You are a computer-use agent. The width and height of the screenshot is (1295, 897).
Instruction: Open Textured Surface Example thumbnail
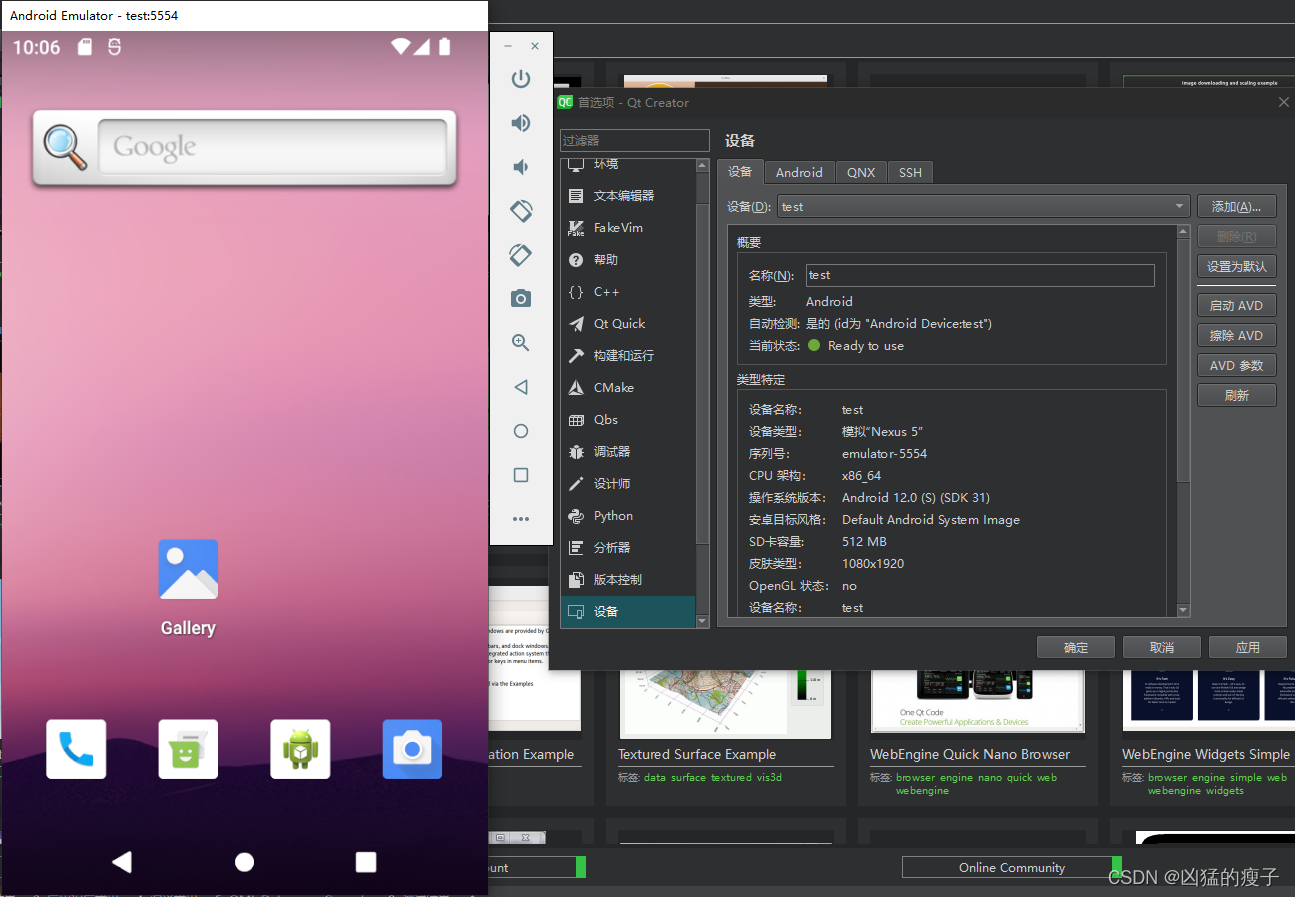pos(724,705)
